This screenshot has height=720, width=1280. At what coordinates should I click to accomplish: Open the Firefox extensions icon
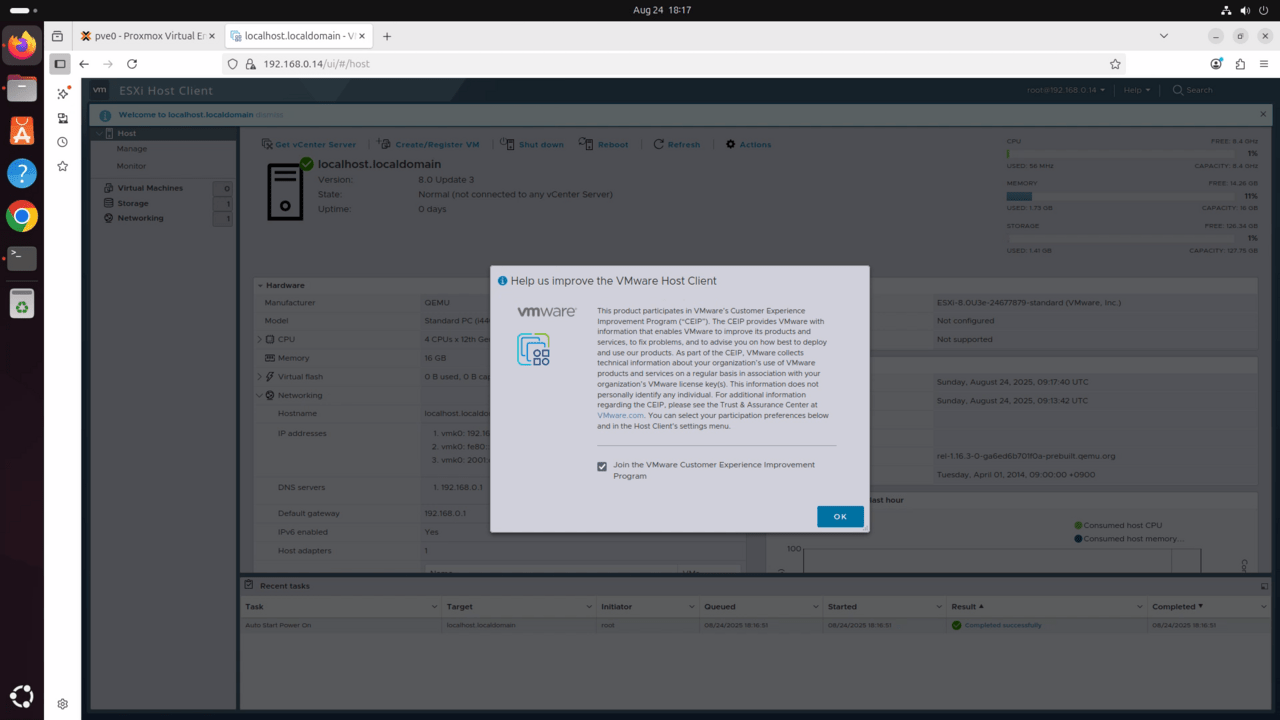pyautogui.click(x=1240, y=64)
